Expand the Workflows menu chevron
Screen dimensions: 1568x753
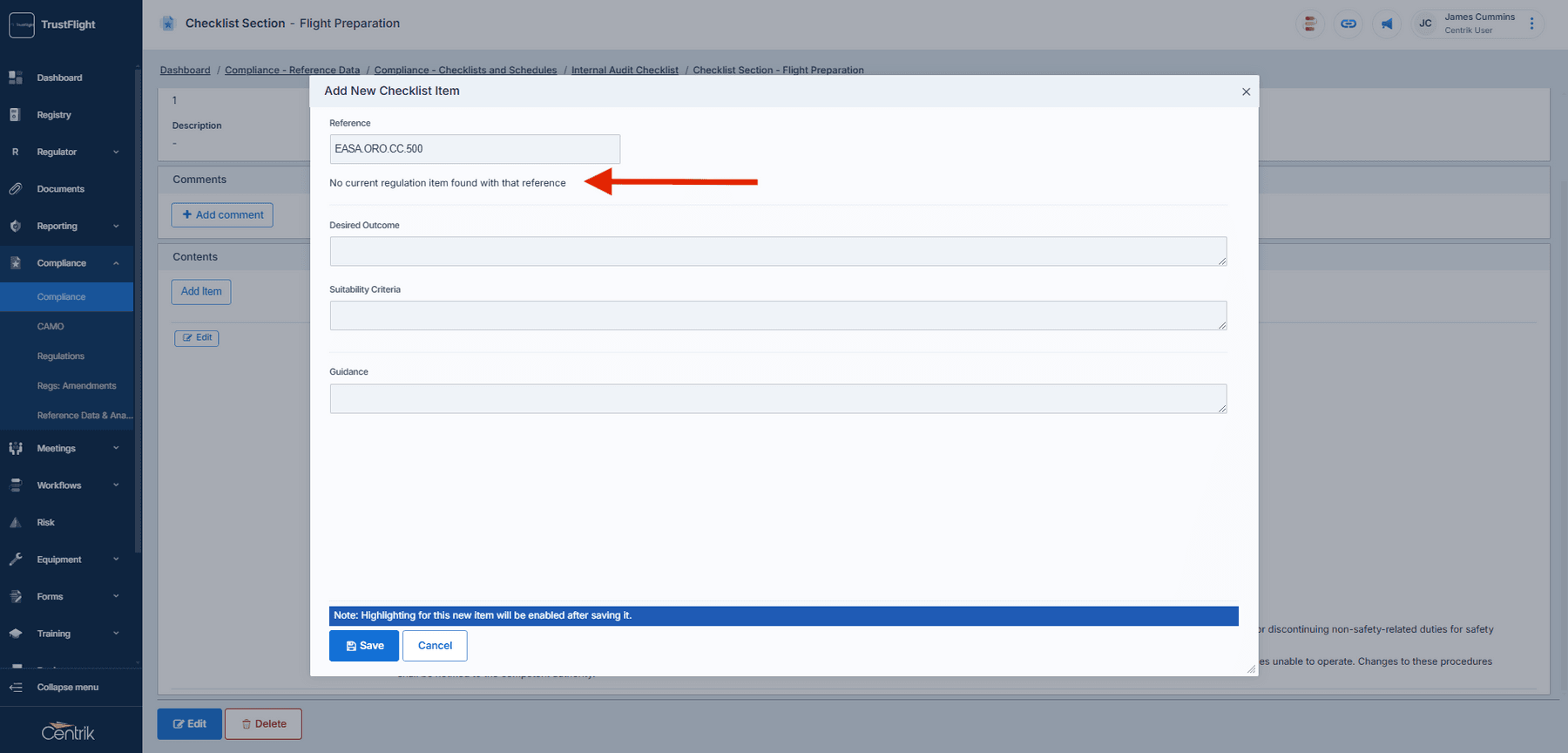[x=116, y=485]
